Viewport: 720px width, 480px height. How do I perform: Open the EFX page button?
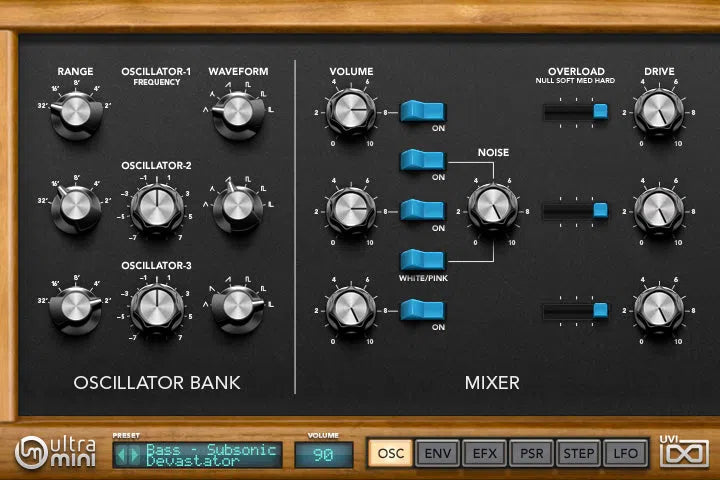[484, 454]
